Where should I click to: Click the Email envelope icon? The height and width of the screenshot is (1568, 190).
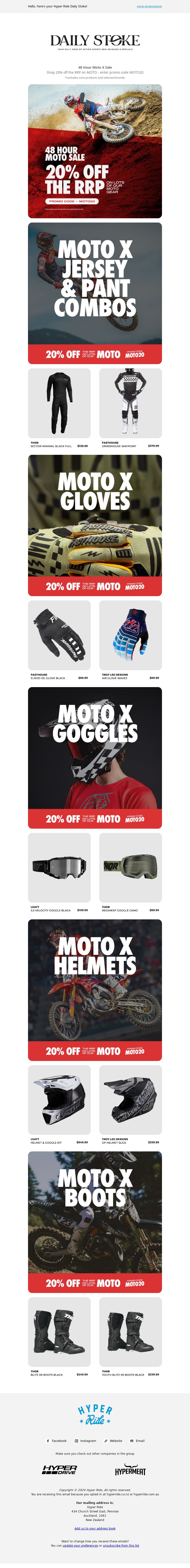(132, 1441)
